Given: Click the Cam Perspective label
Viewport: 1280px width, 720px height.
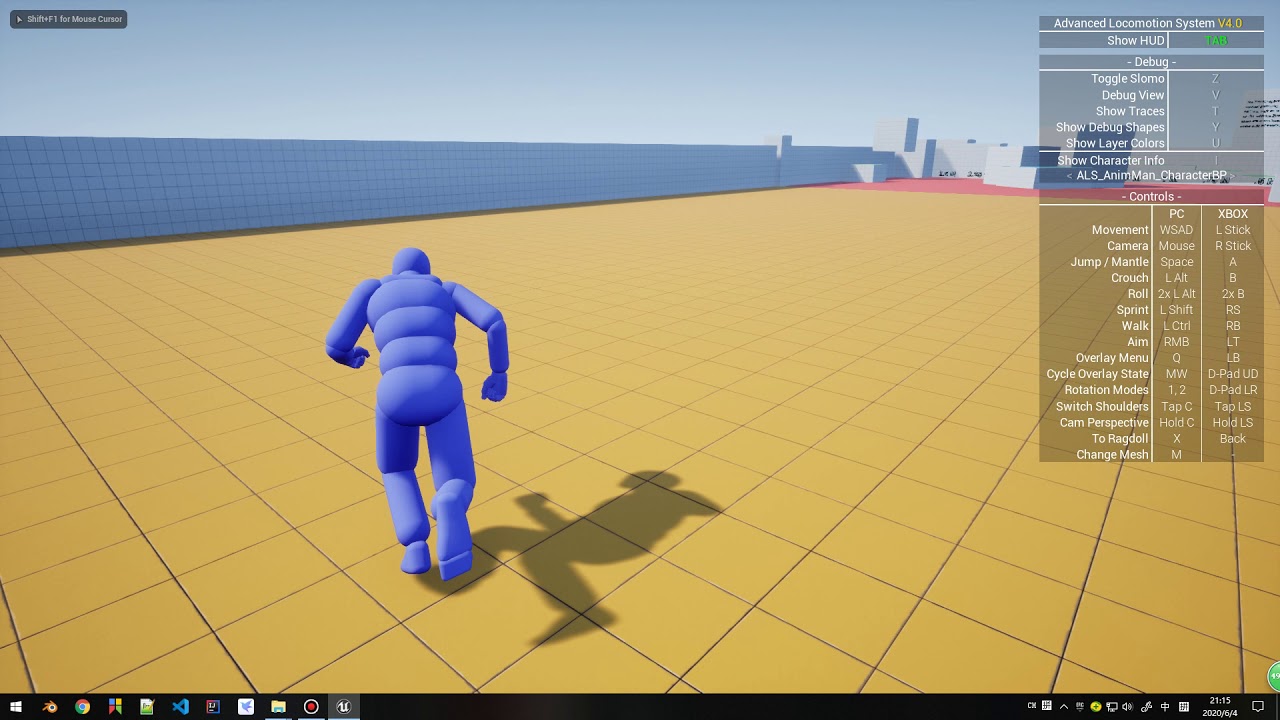Looking at the screenshot, I should pyautogui.click(x=1104, y=423).
